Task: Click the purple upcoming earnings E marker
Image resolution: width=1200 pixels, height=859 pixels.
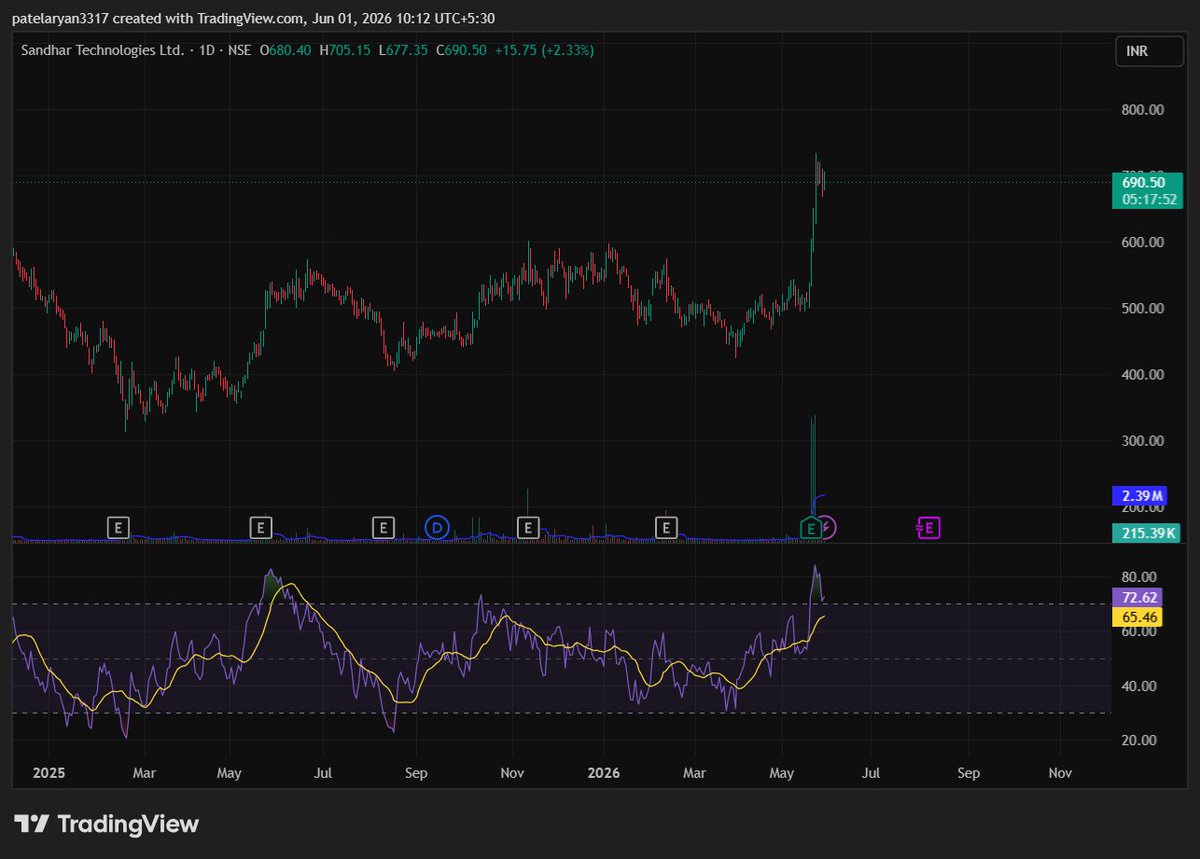Action: [929, 527]
